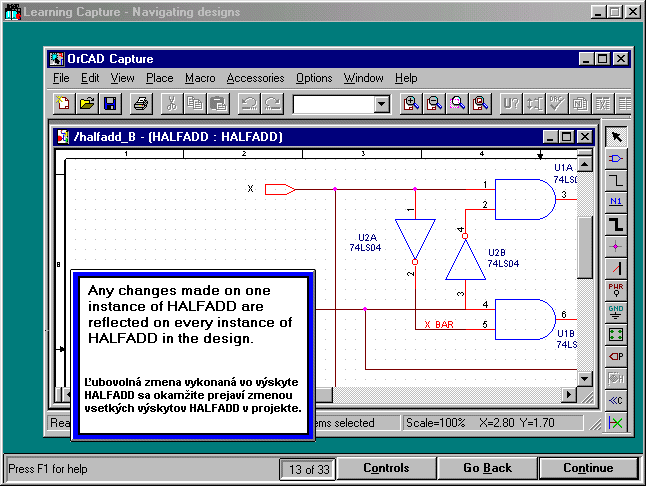This screenshot has height=486, width=646.
Task: Click the schematic vertical scrollbar down arrow
Action: [x=585, y=378]
